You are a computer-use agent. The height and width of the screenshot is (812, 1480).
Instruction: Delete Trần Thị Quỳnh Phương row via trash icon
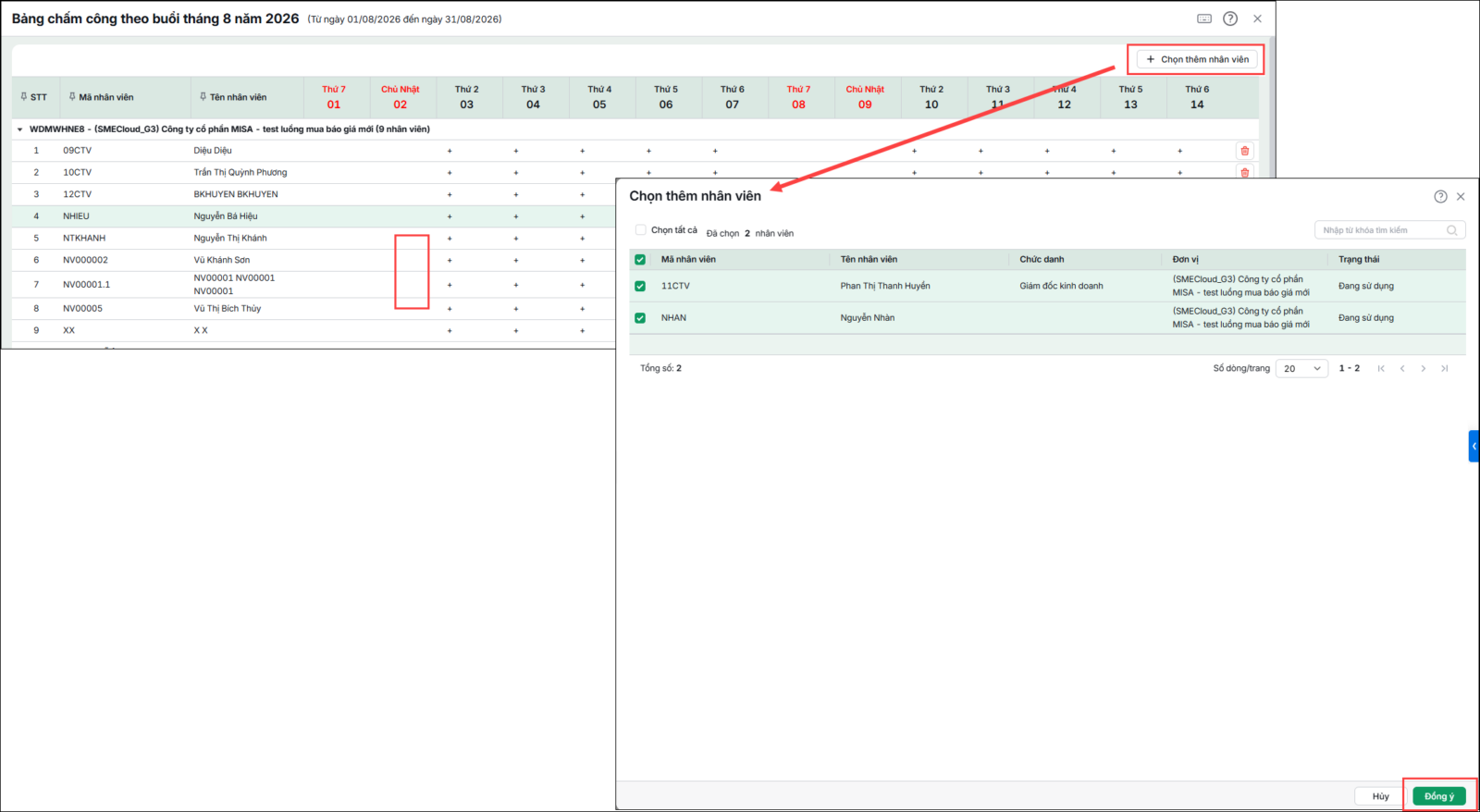pyautogui.click(x=1245, y=172)
